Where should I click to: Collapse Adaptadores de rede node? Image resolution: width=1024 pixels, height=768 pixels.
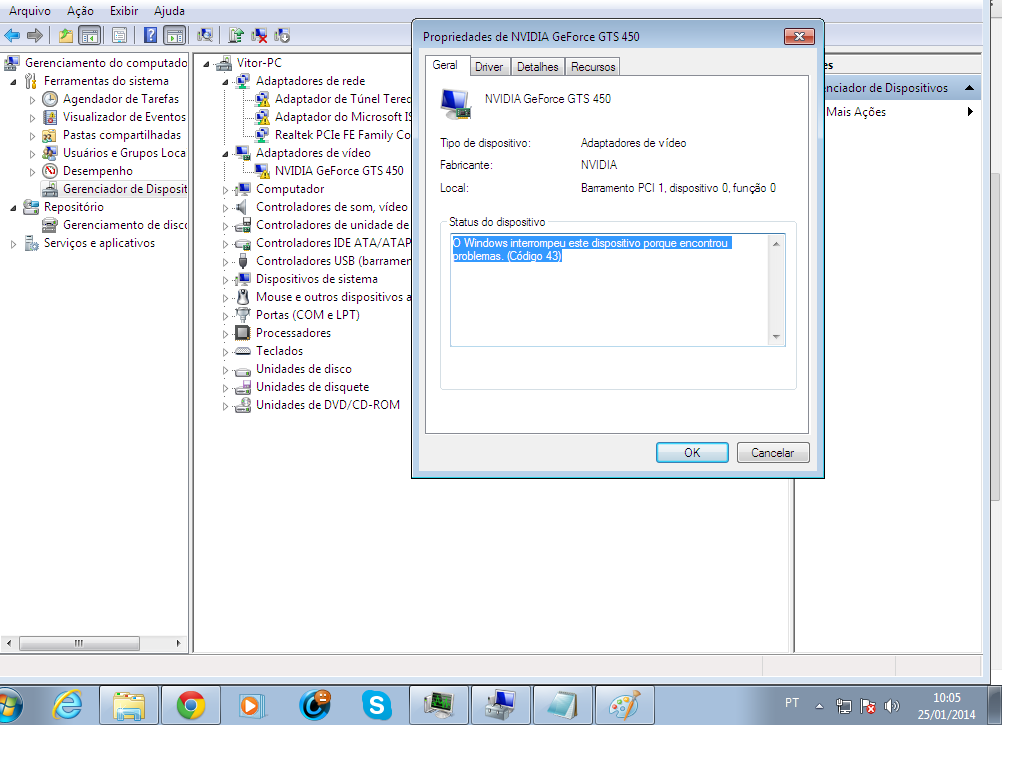click(x=225, y=82)
